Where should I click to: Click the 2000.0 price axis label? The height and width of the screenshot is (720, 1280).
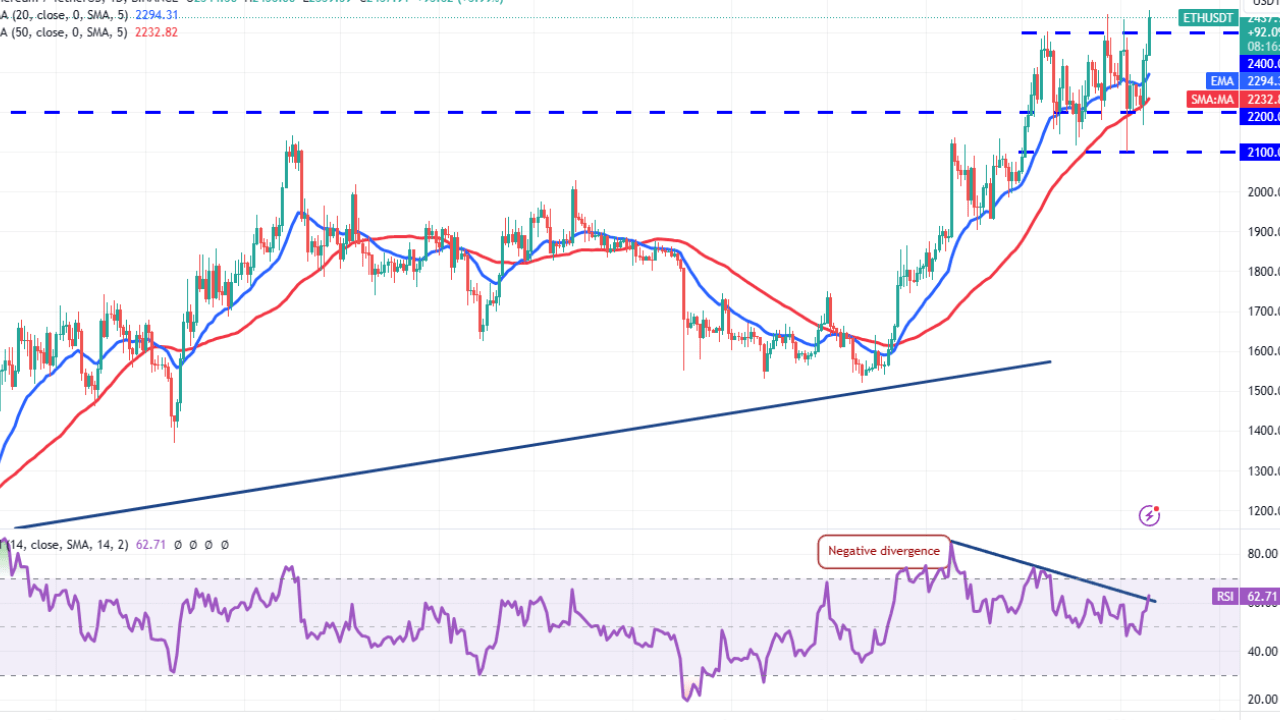tap(1262, 192)
